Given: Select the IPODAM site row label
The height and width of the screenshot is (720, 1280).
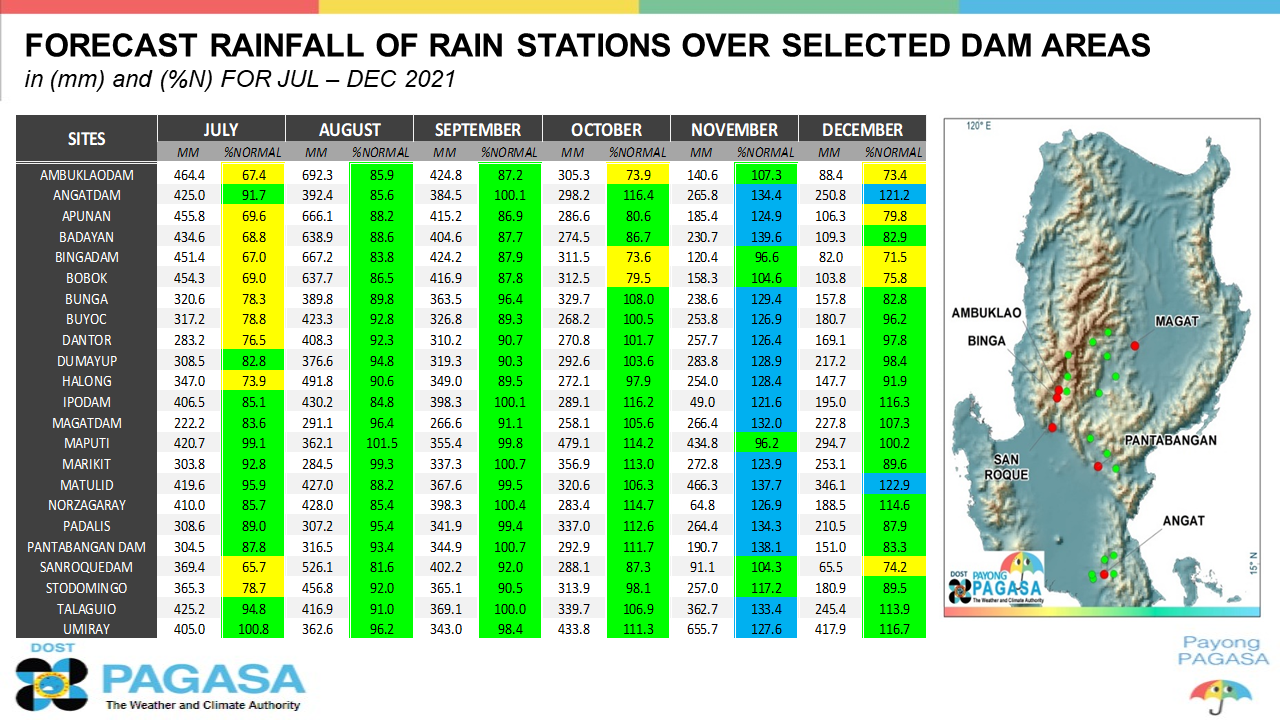Looking at the screenshot, I should (x=87, y=403).
